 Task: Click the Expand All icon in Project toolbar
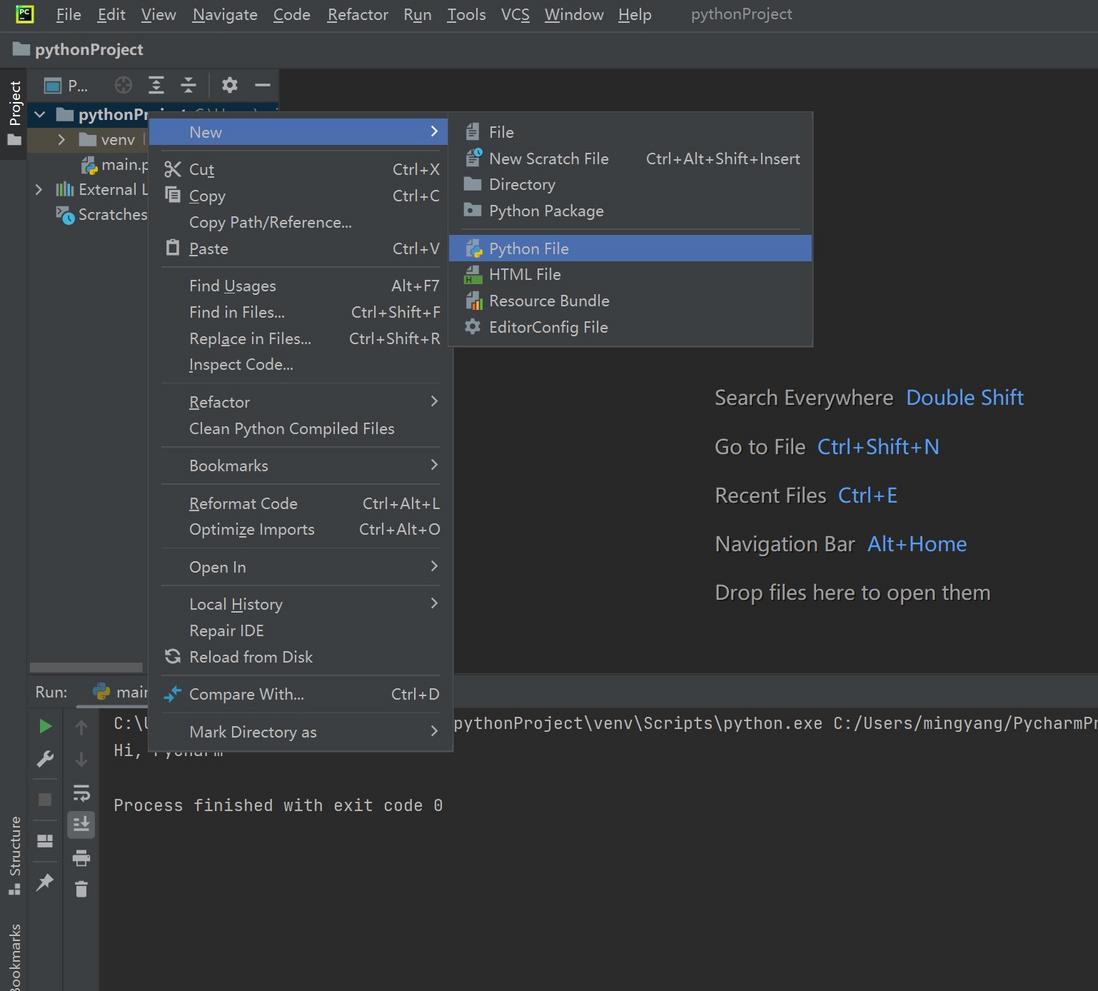(156, 85)
